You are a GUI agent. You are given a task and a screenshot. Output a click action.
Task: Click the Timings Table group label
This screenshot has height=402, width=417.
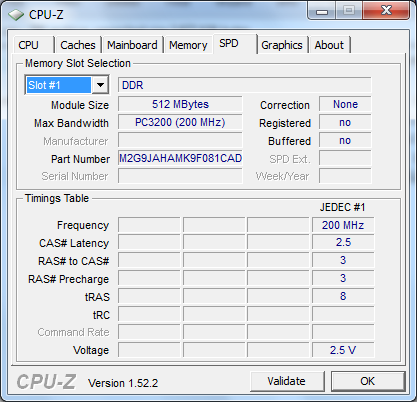[57, 198]
